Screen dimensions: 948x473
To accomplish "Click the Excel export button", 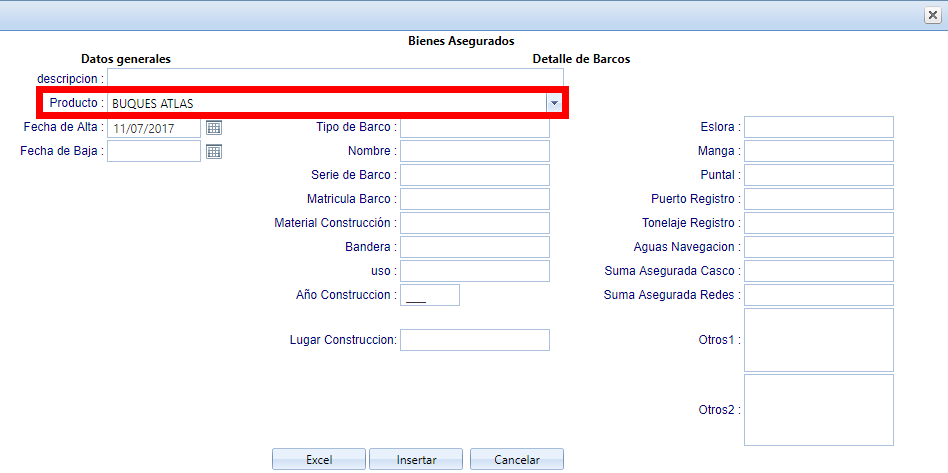I will [x=319, y=460].
